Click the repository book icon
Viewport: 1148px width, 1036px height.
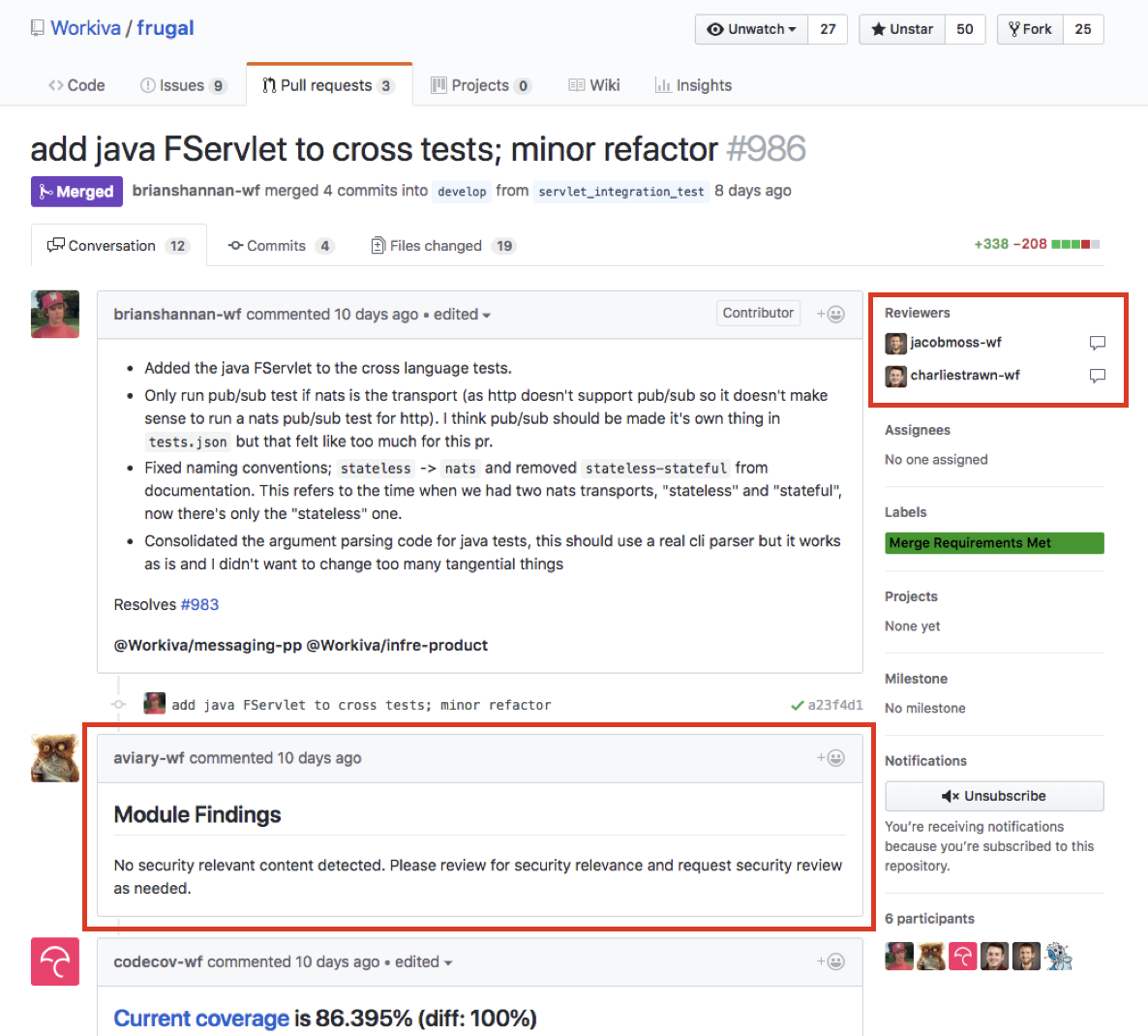[x=38, y=28]
